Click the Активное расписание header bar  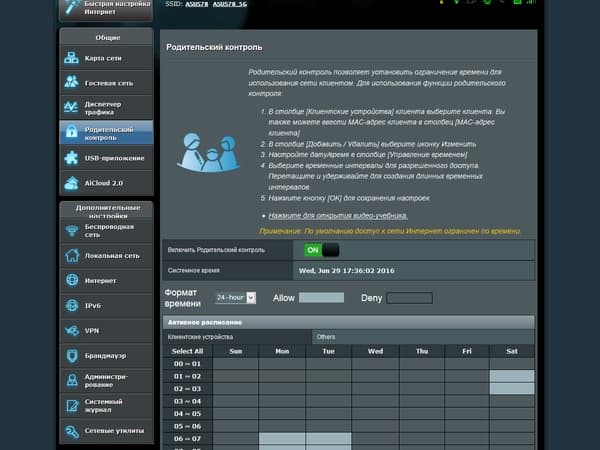(x=349, y=322)
